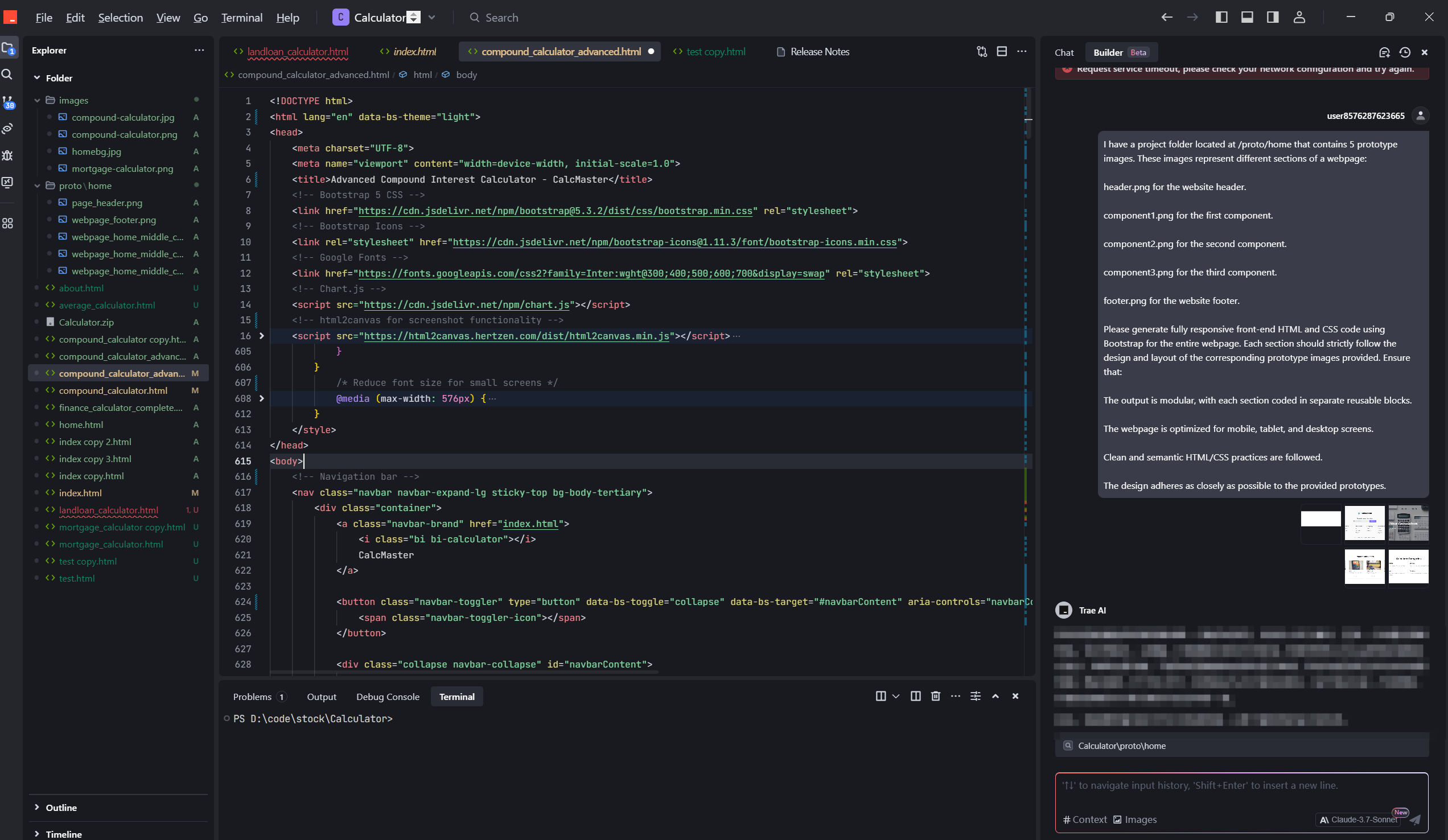1448x840 pixels.
Task: Switch to the Chat tab
Action: pos(1064,52)
